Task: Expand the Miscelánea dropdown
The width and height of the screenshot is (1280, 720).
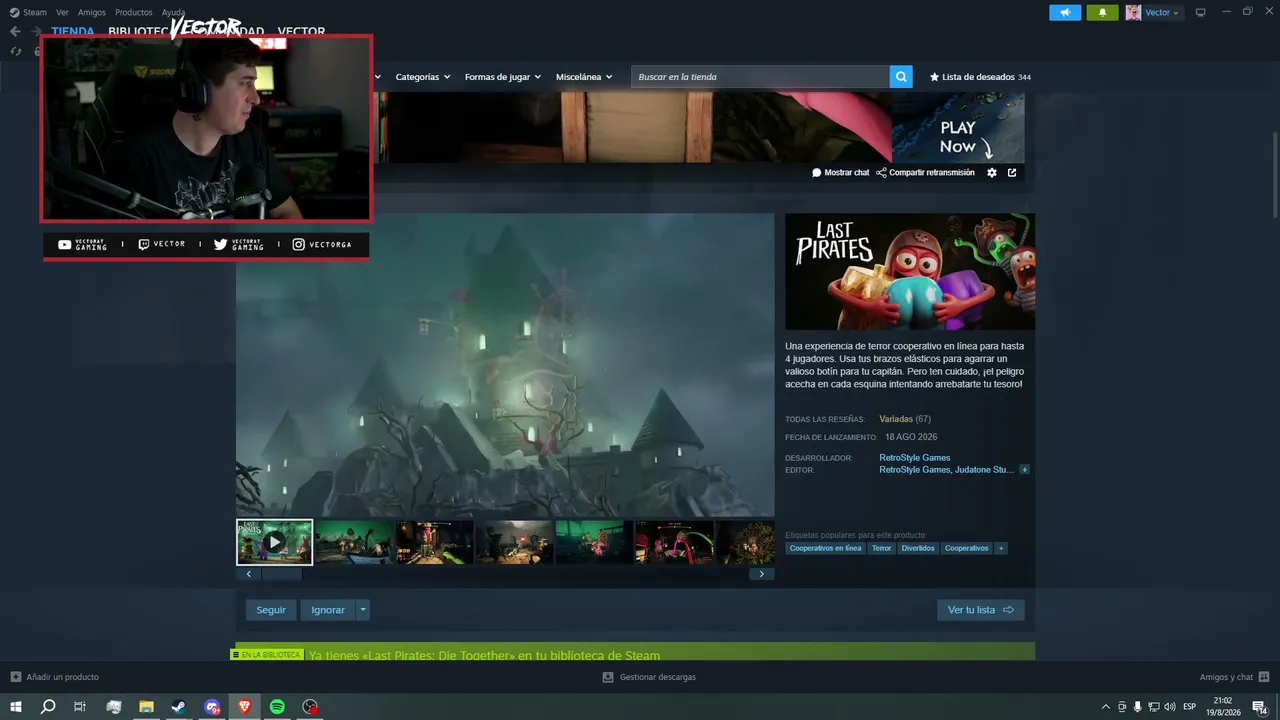Action: [x=584, y=77]
